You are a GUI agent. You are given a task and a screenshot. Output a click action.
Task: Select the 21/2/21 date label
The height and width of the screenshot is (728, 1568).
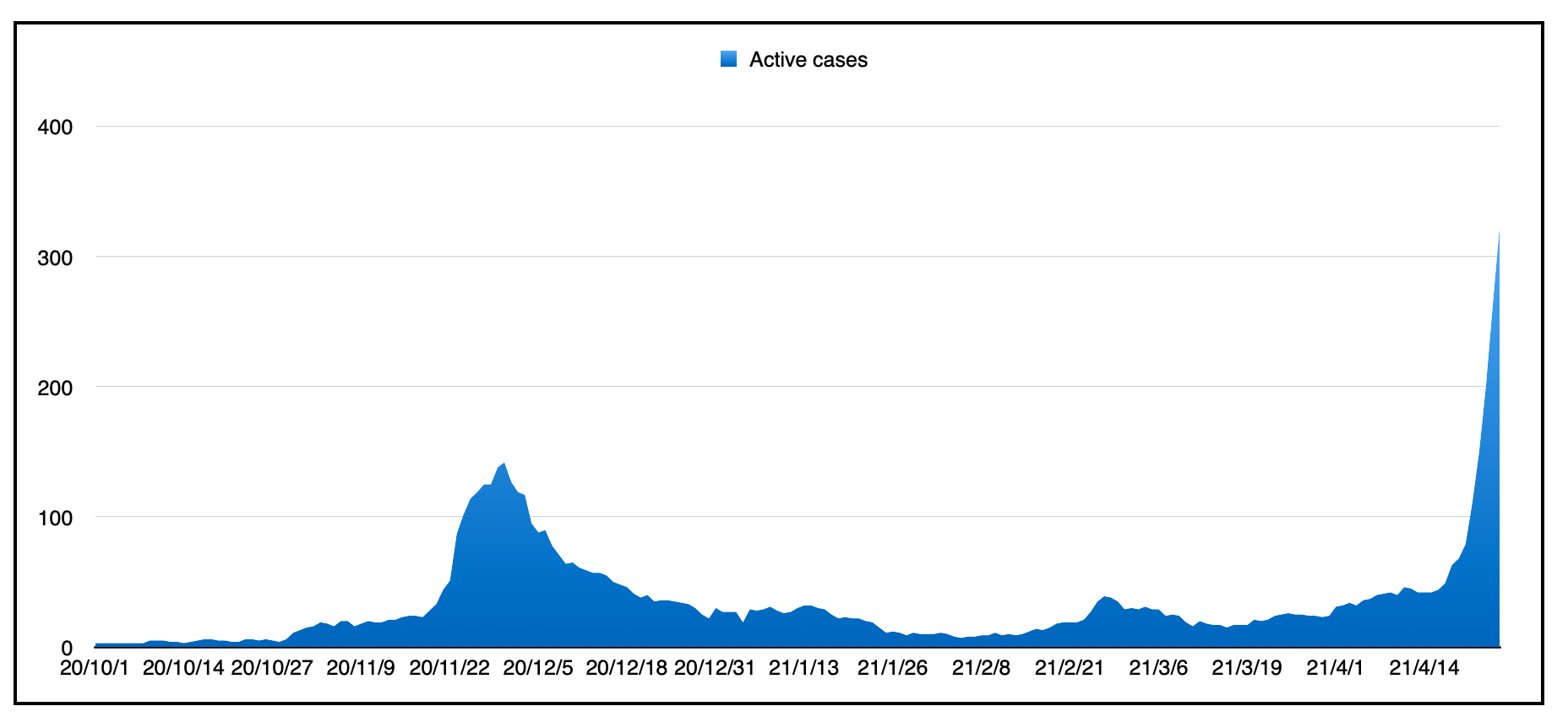[1070, 668]
